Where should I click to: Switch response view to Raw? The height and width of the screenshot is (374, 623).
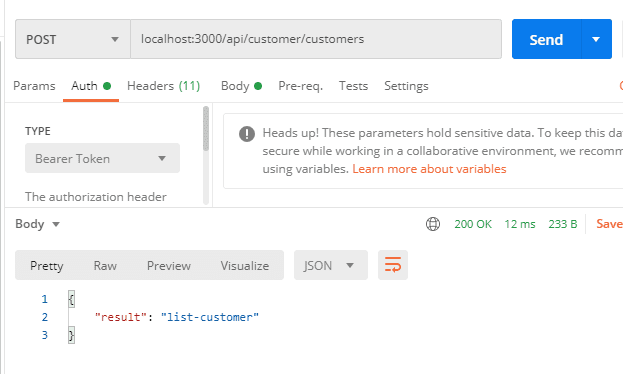pos(105,265)
